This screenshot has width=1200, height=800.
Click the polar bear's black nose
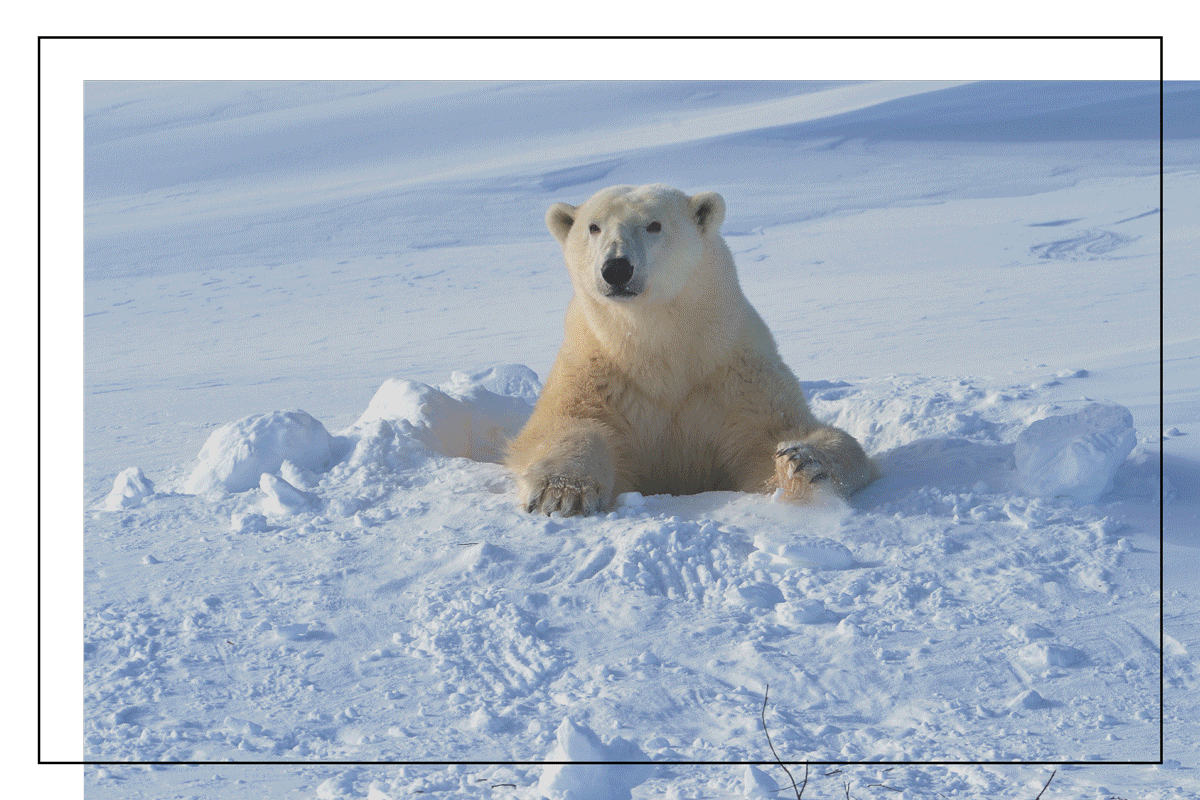coord(617,271)
